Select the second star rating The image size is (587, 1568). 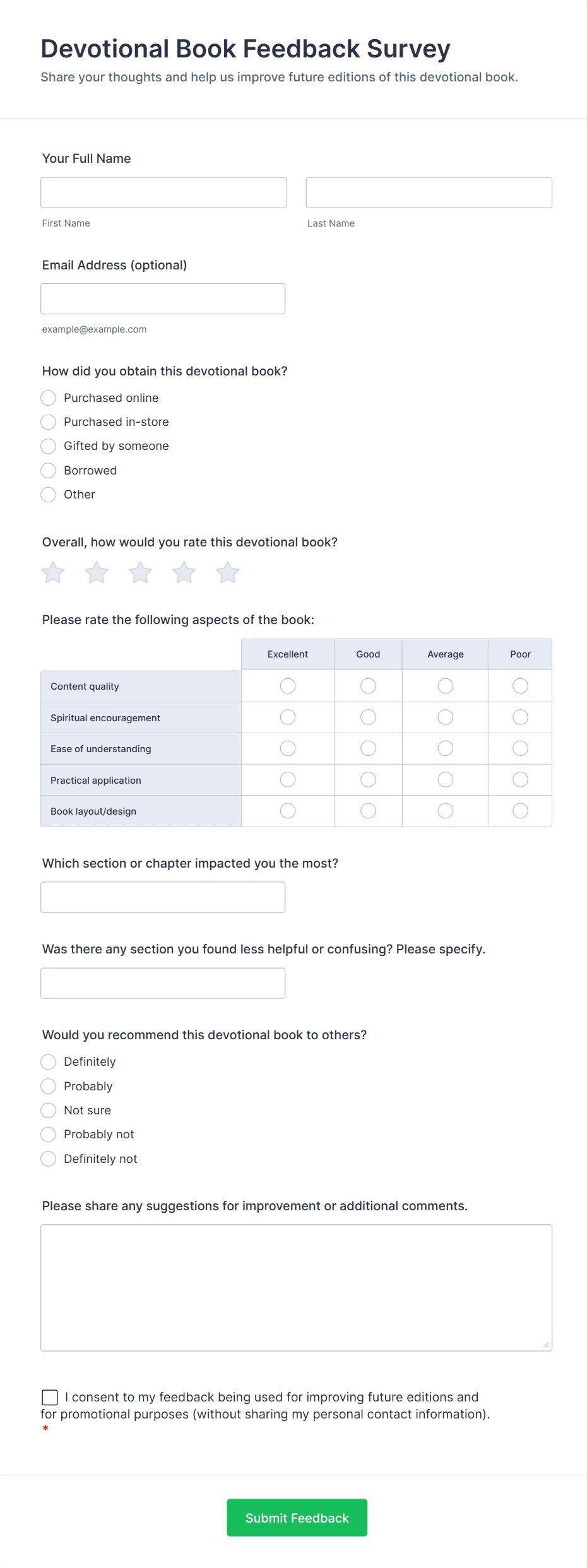pos(96,572)
